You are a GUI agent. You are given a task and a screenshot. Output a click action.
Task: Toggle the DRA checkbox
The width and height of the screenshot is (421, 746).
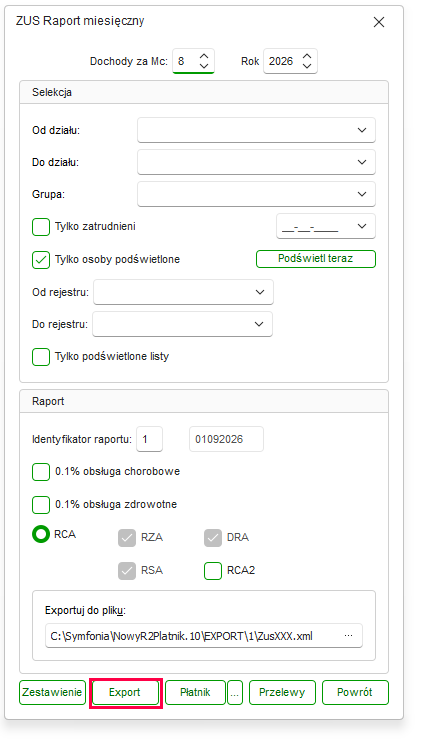[213, 538]
